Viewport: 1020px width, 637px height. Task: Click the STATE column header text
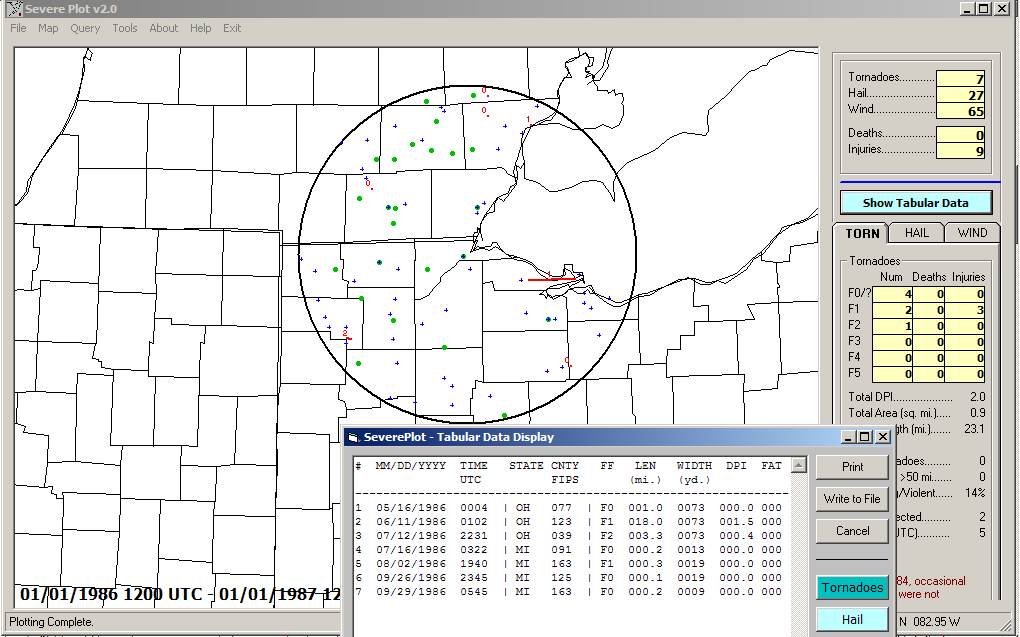526,466
